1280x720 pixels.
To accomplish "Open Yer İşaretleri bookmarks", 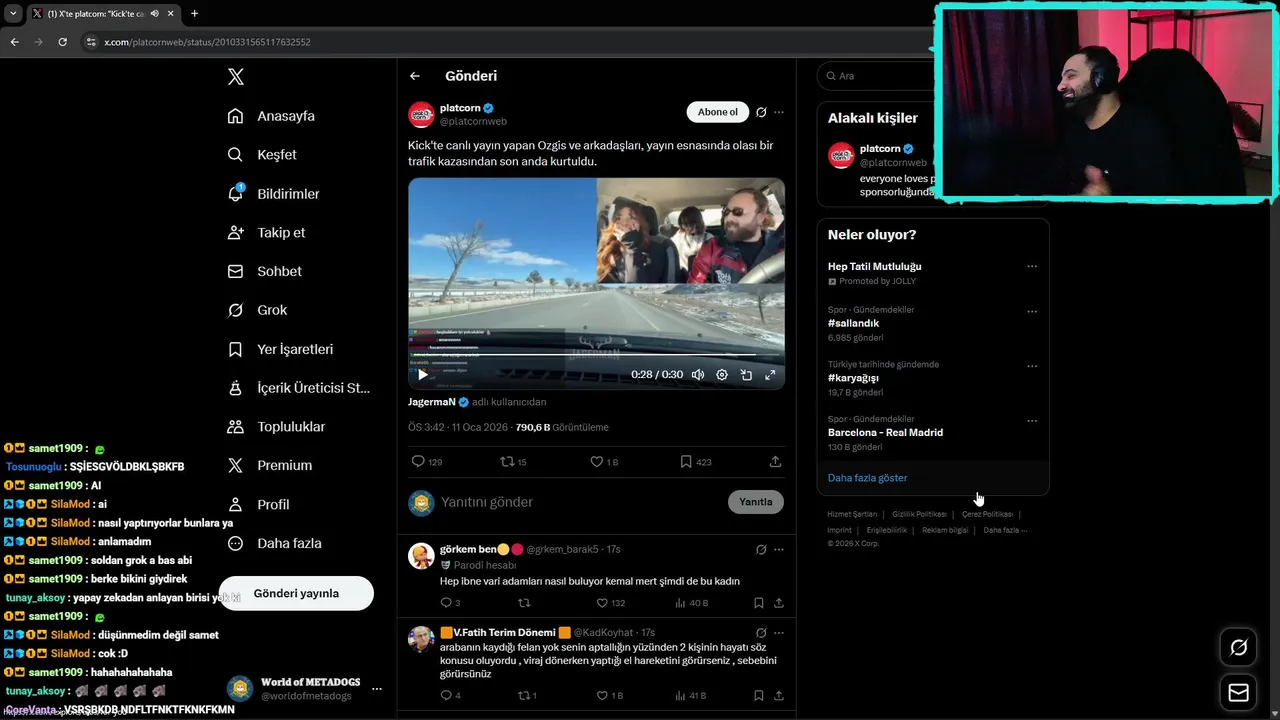I will click(280, 349).
